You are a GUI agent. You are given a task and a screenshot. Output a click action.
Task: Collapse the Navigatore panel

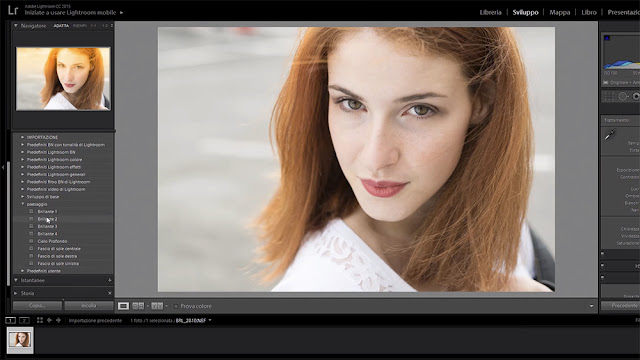click(16, 25)
